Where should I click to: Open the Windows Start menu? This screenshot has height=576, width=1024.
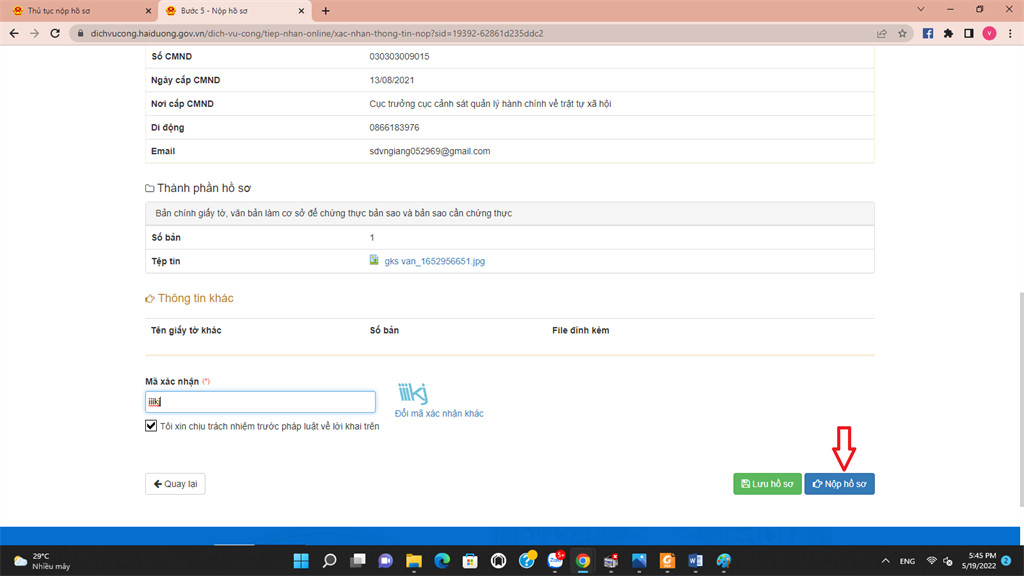[301, 561]
